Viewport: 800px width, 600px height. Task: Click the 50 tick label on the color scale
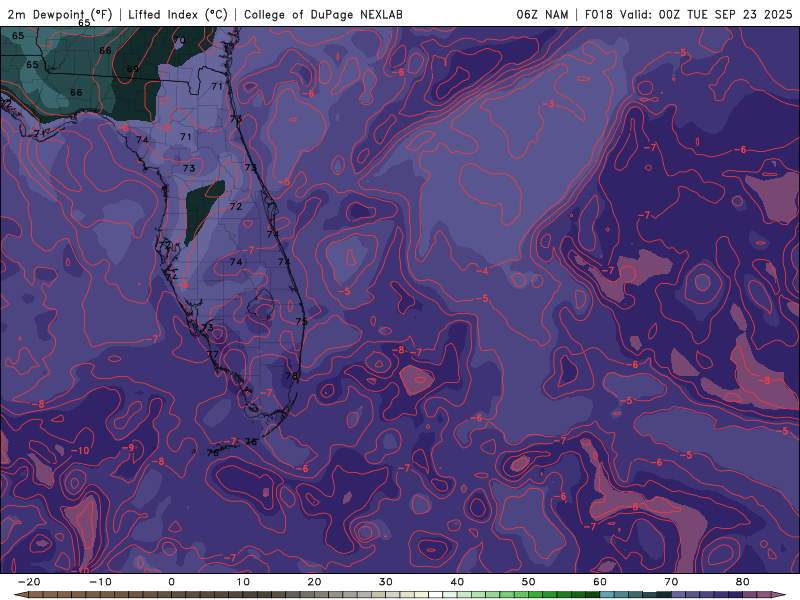529,582
